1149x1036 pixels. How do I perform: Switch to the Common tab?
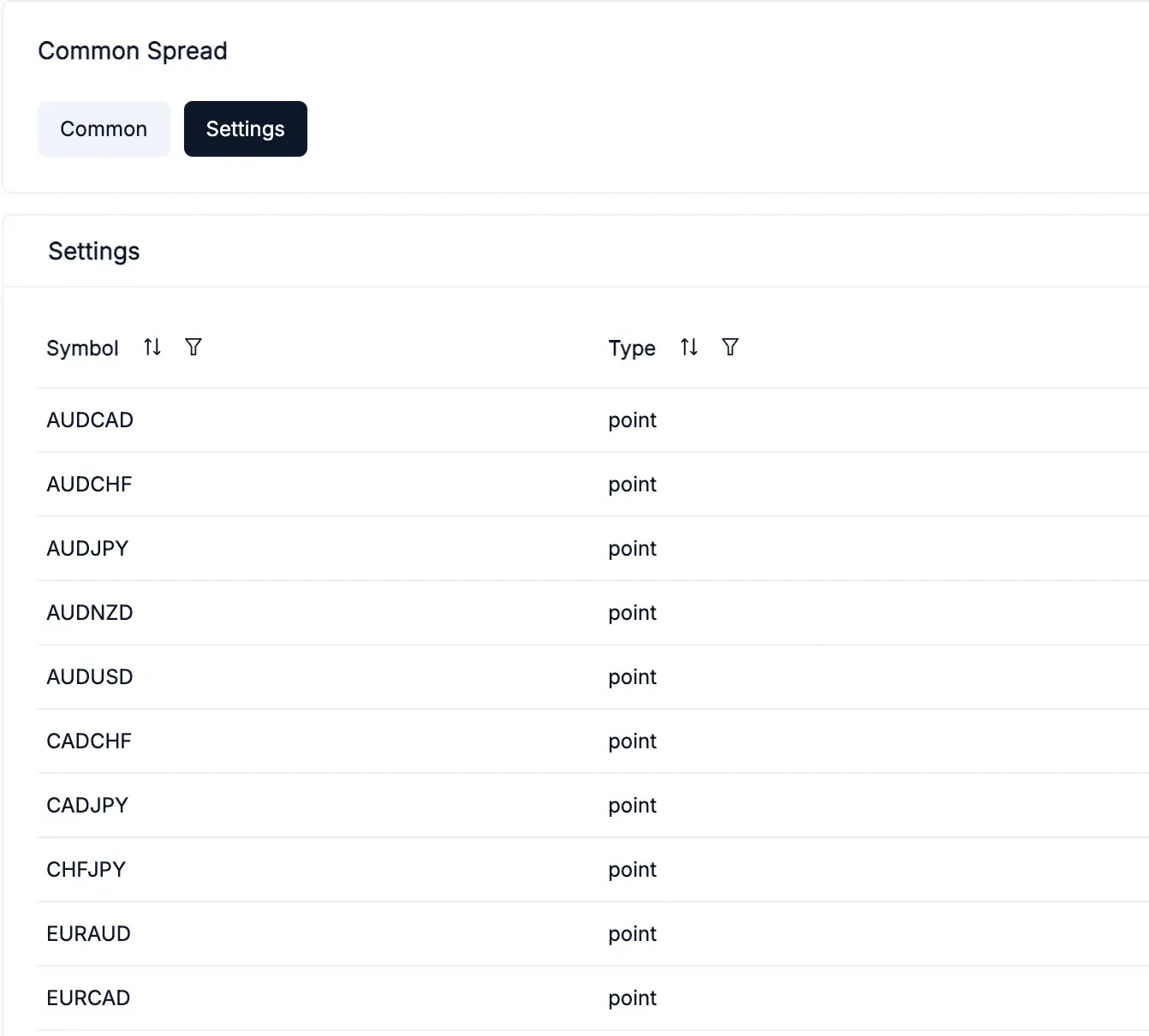click(104, 129)
